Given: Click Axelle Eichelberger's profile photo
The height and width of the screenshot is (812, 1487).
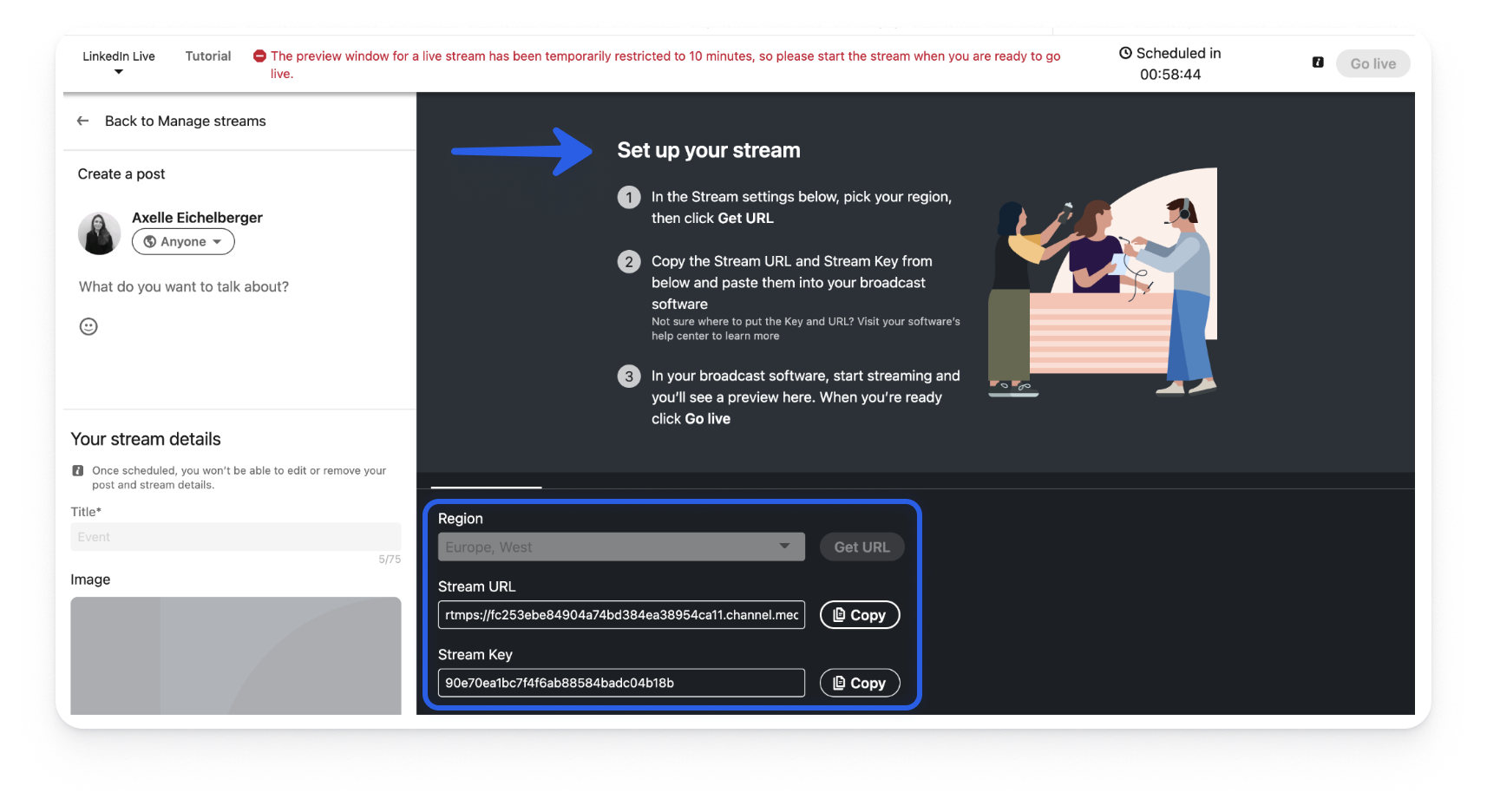Looking at the screenshot, I should click(x=99, y=233).
